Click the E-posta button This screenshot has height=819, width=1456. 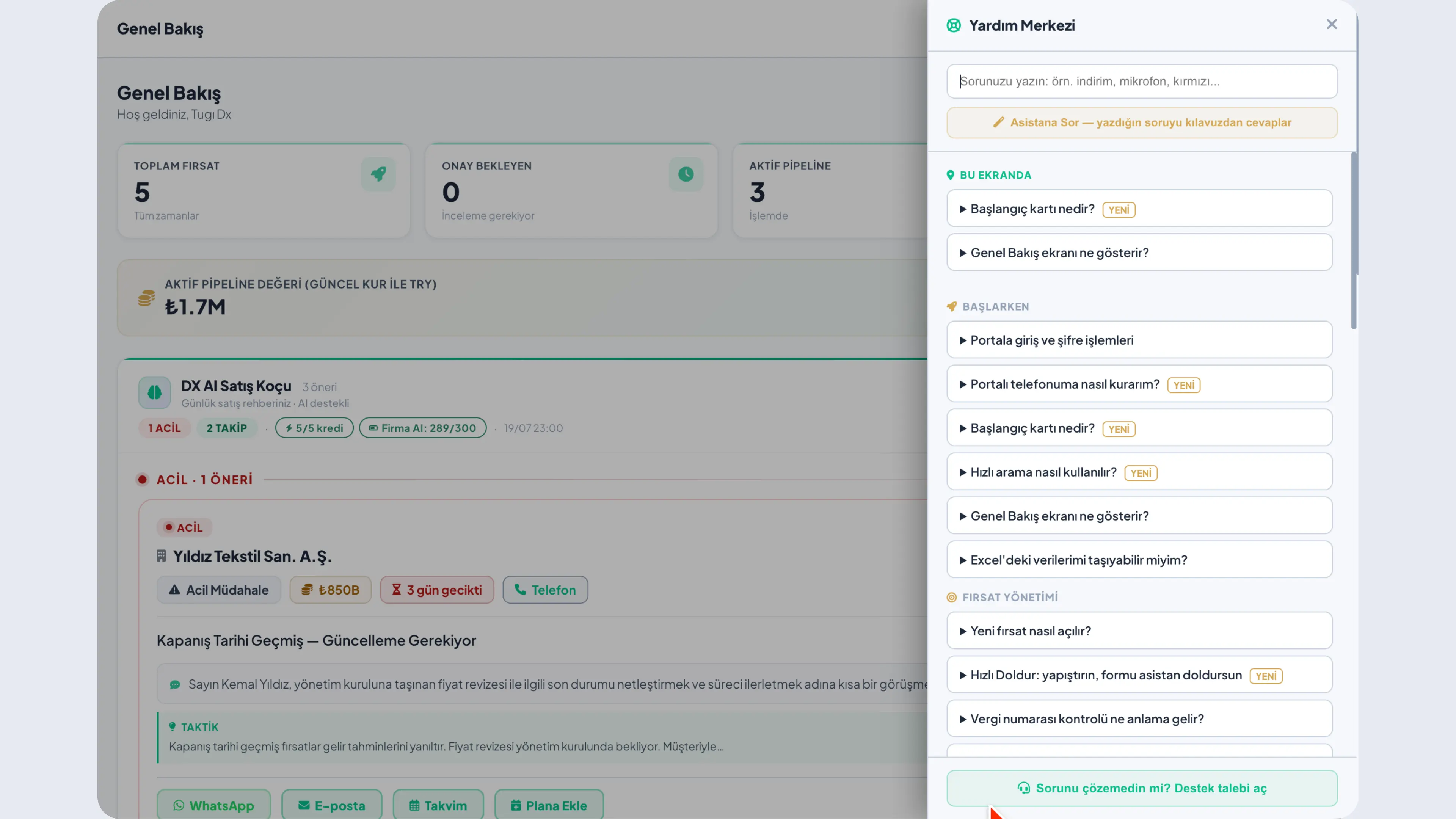[x=332, y=805]
